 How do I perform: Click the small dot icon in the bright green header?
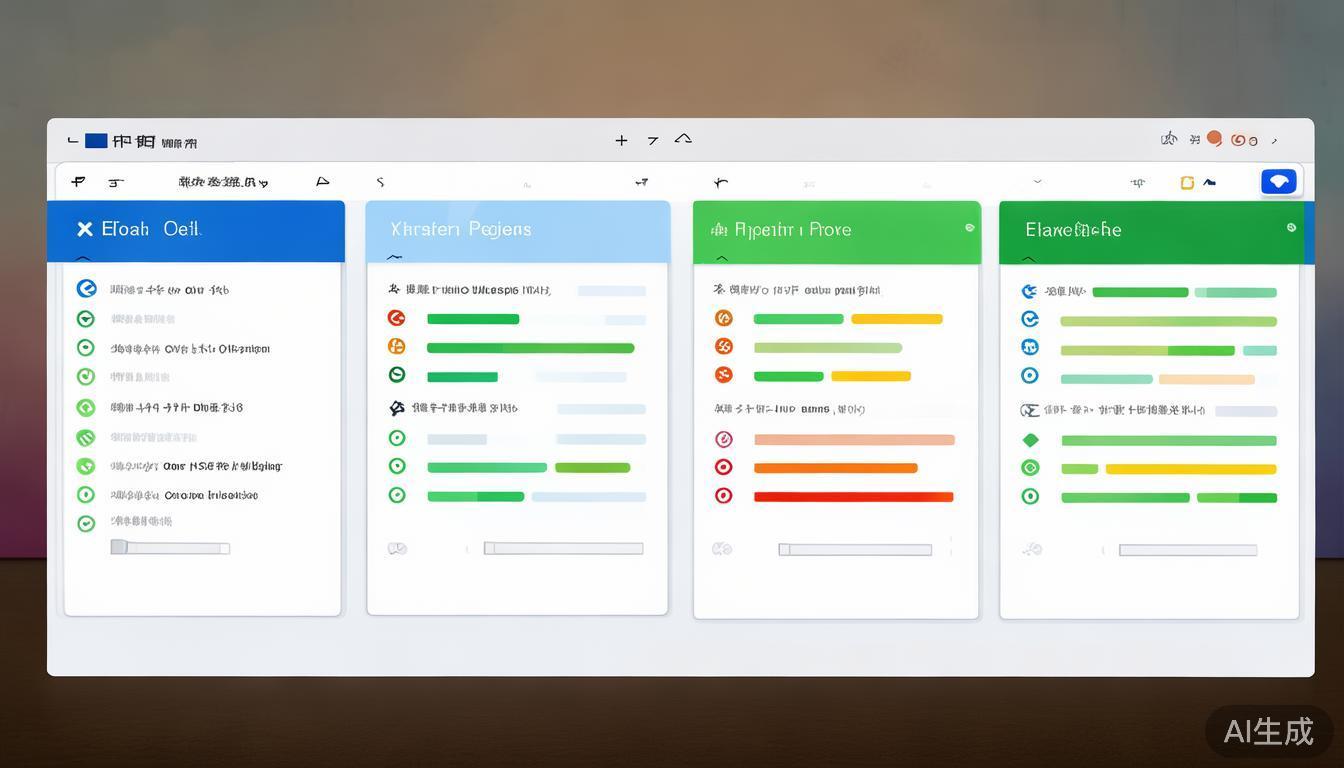969,228
